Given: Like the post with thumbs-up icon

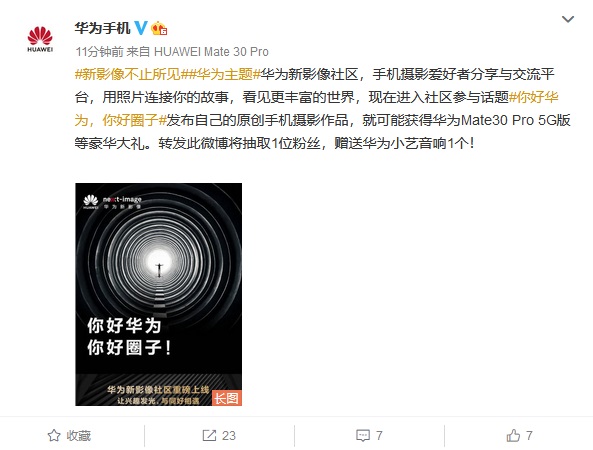Looking at the screenshot, I should point(513,436).
